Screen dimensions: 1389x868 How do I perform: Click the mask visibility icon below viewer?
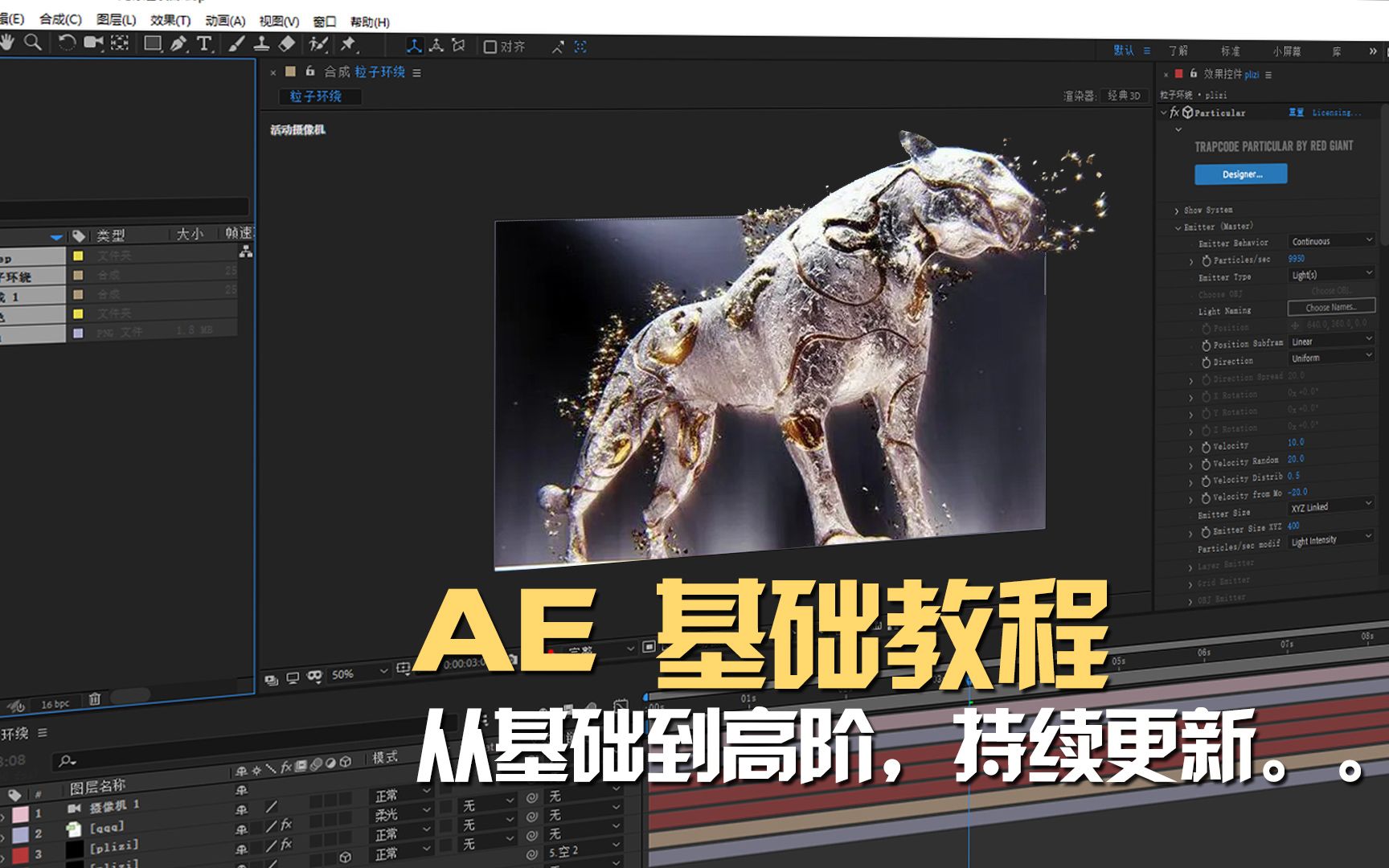click(314, 677)
